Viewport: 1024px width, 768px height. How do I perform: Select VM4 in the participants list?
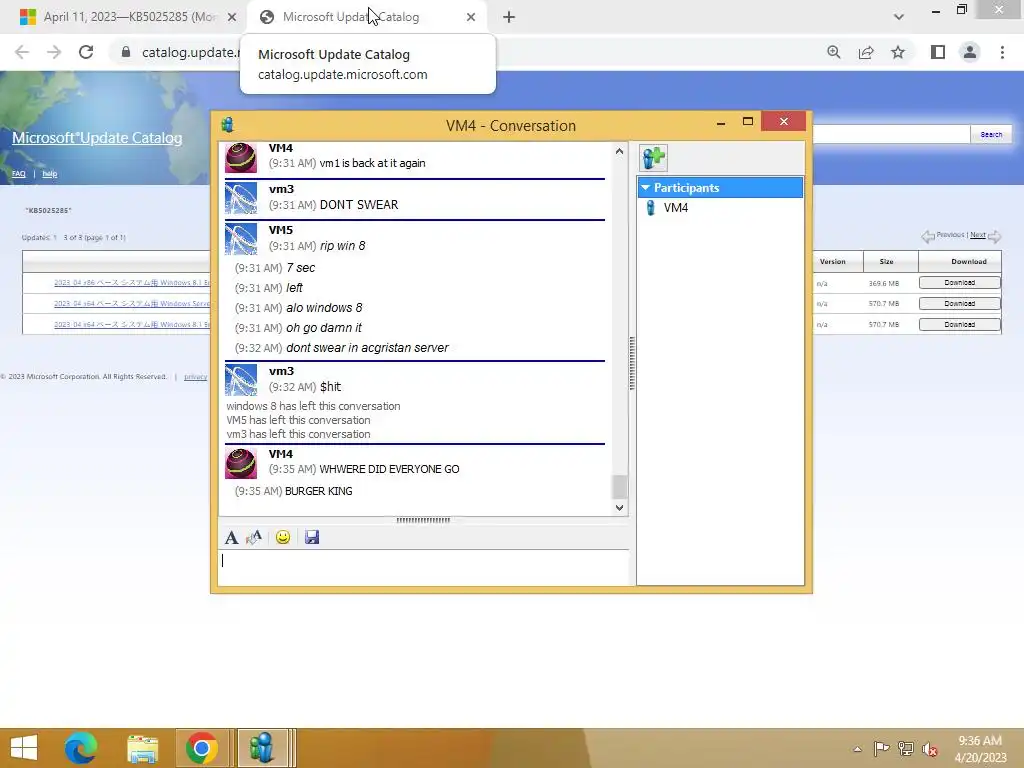(675, 208)
